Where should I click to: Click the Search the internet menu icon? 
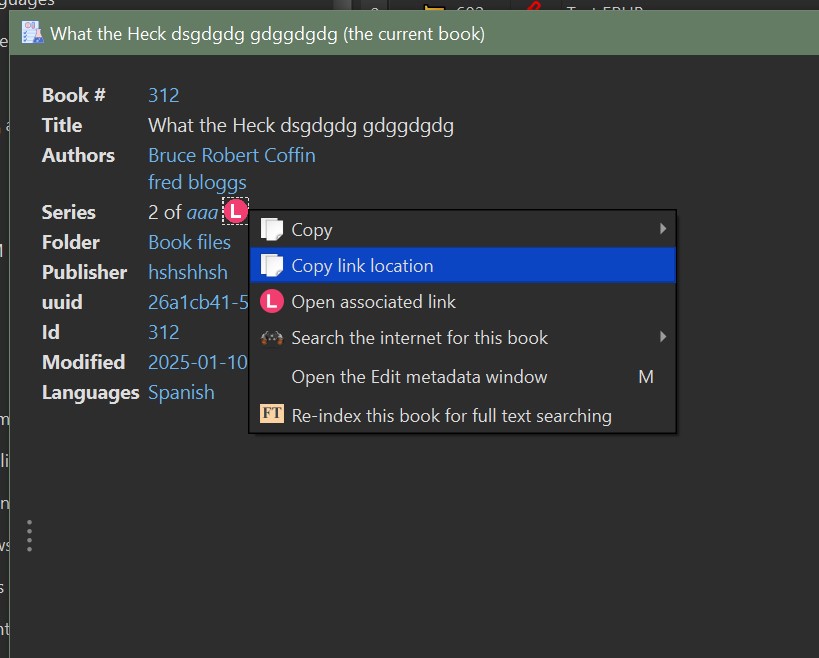coord(272,338)
